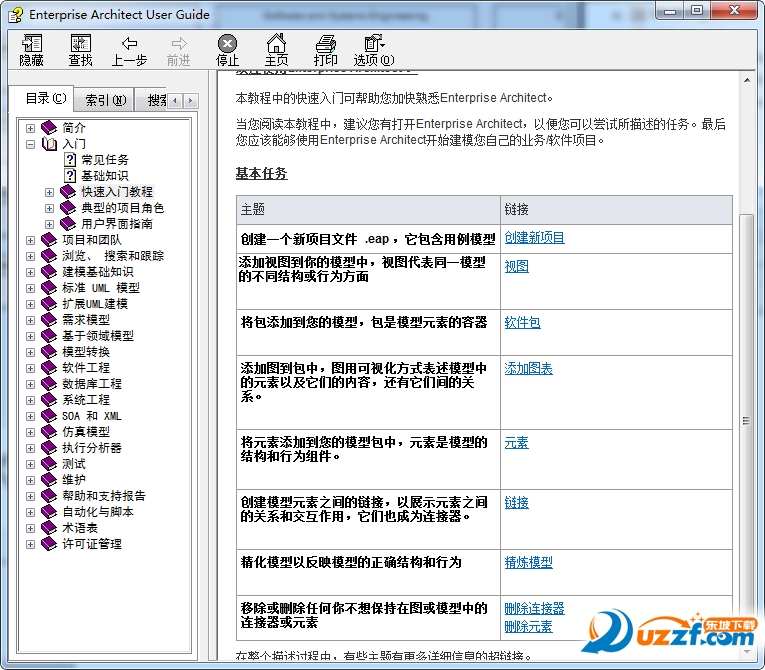Click the book icon beside 简介

(x=49, y=128)
